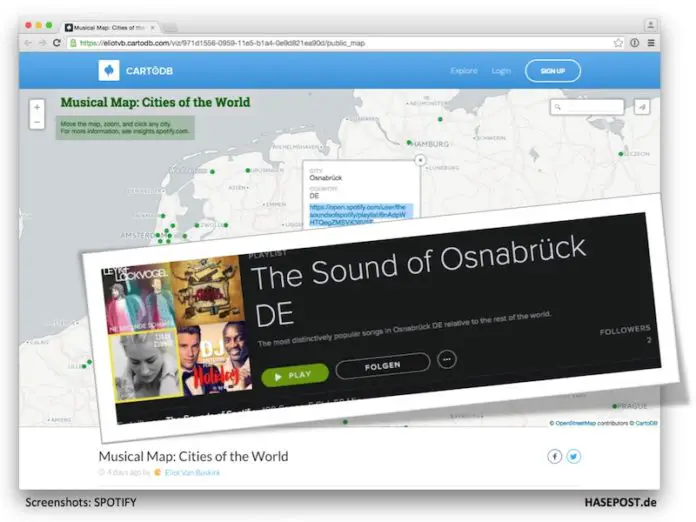Close the Osnabrück info popup
This screenshot has width=696, height=522.
pyautogui.click(x=420, y=160)
